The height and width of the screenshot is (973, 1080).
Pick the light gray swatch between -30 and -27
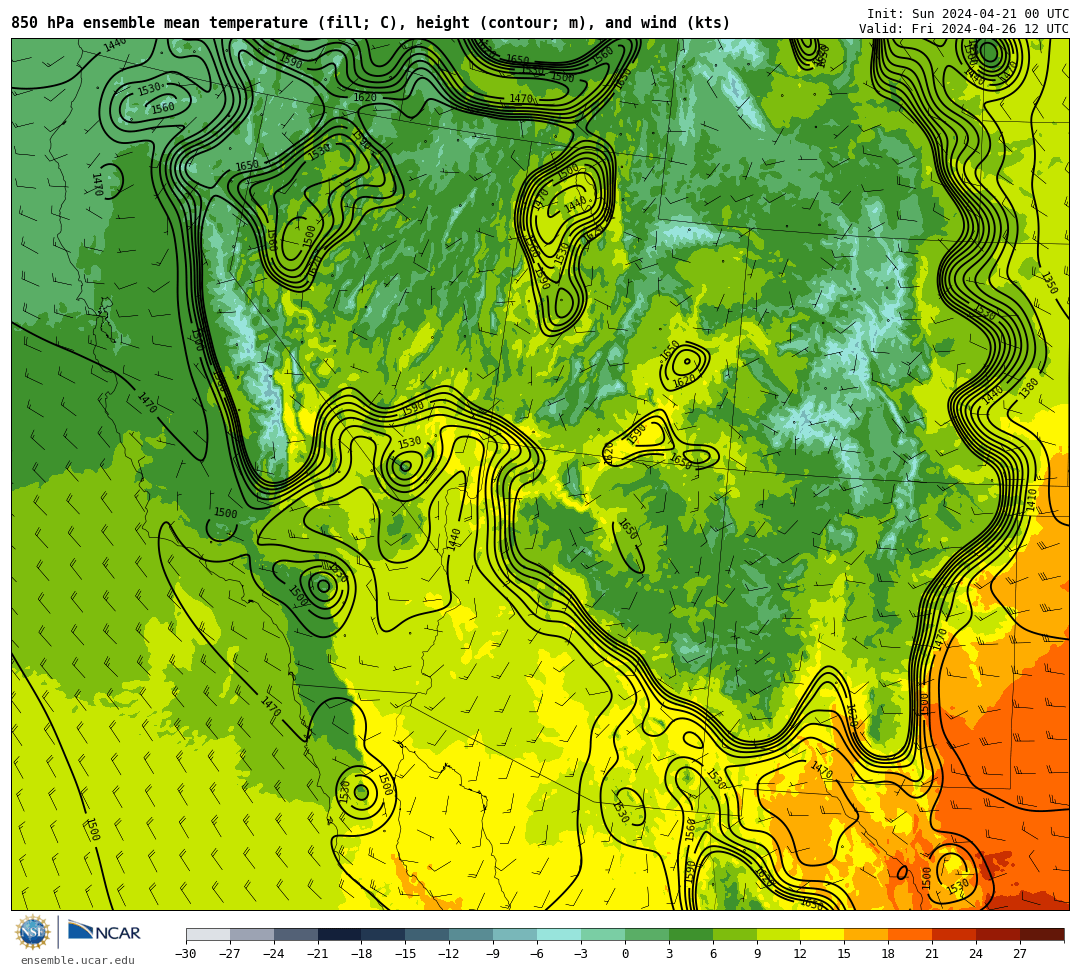[x=208, y=934]
